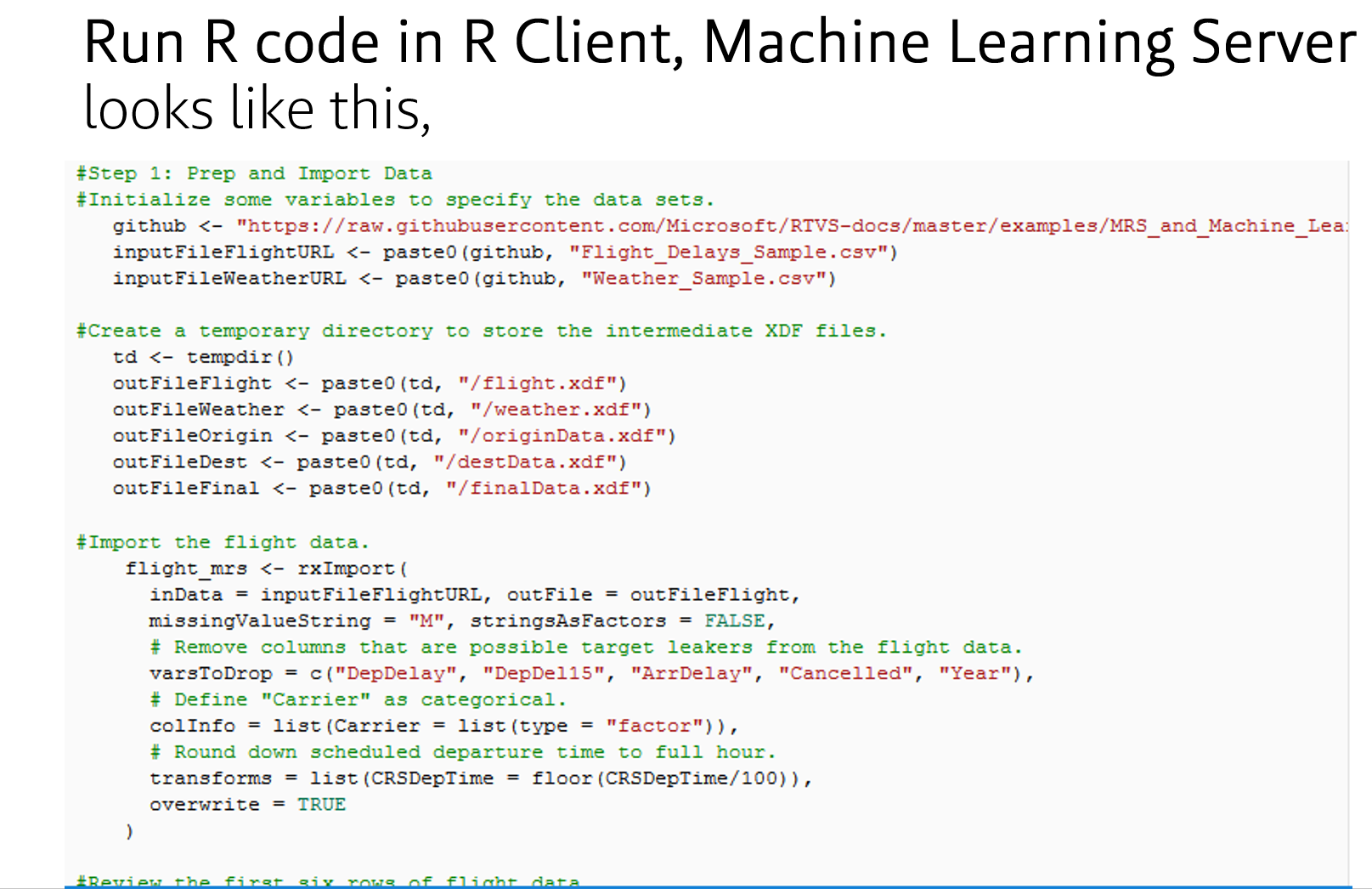The height and width of the screenshot is (889, 1372).
Task: Click the 'inputFileWeatherURL <- paste0' line
Action: (x=474, y=279)
